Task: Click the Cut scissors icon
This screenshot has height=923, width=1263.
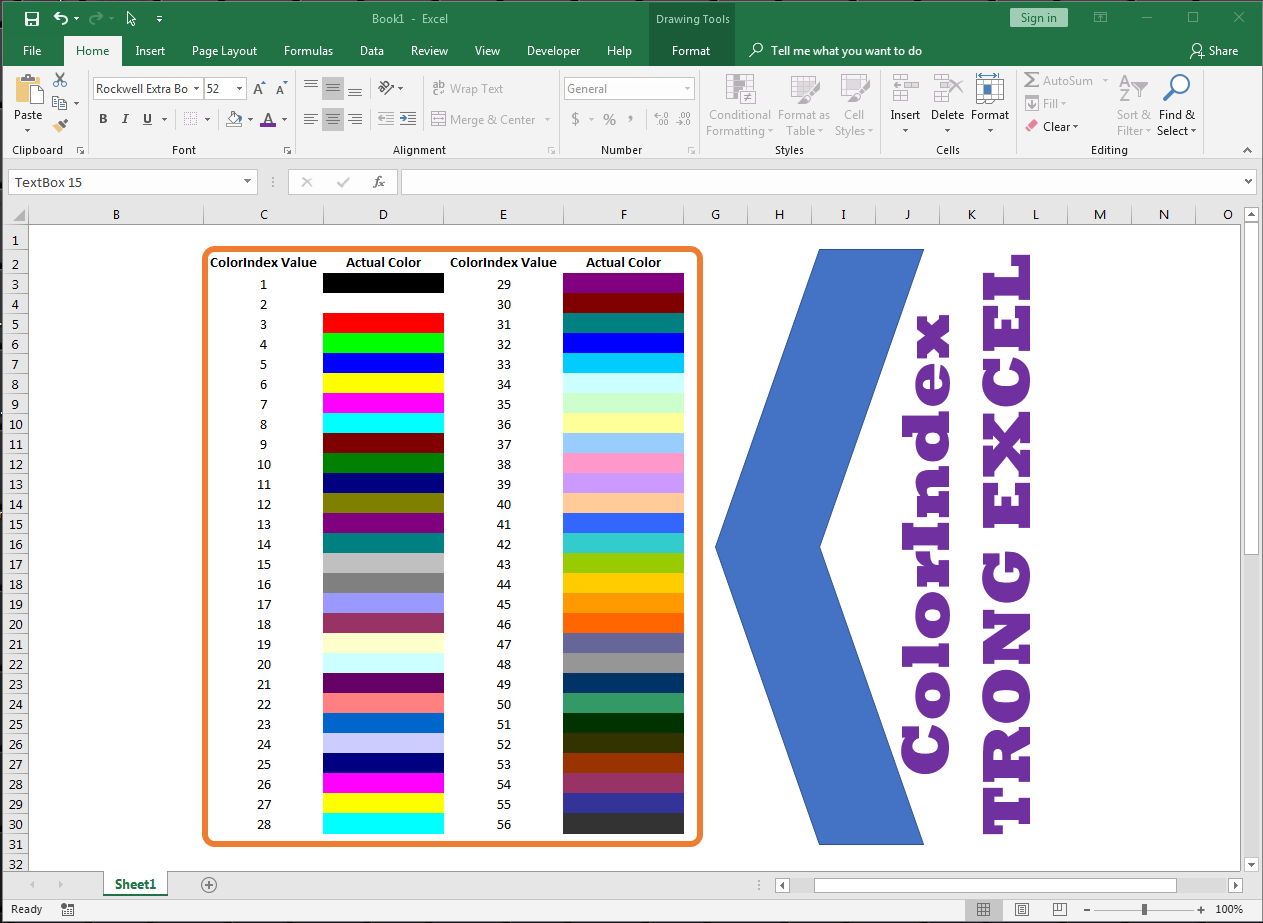Action: point(60,80)
